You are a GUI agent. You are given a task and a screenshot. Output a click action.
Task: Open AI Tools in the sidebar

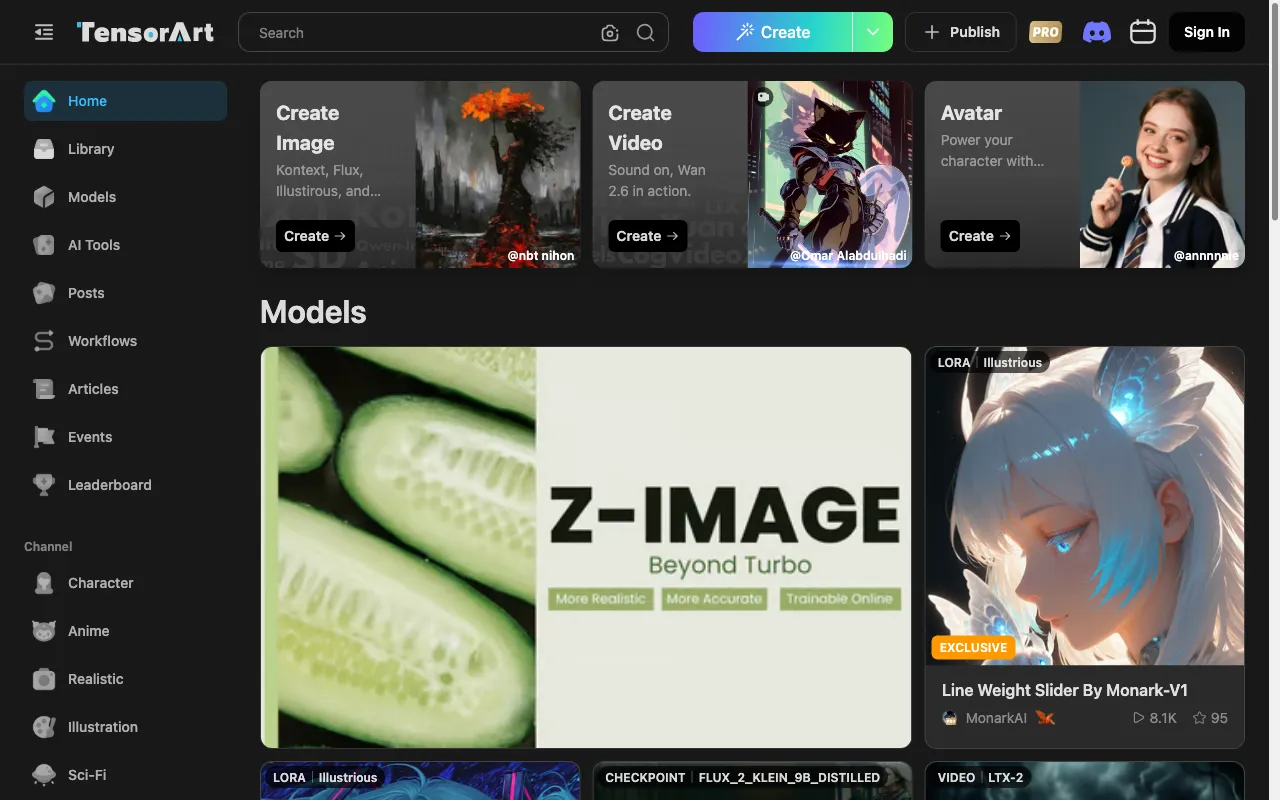[x=126, y=245]
